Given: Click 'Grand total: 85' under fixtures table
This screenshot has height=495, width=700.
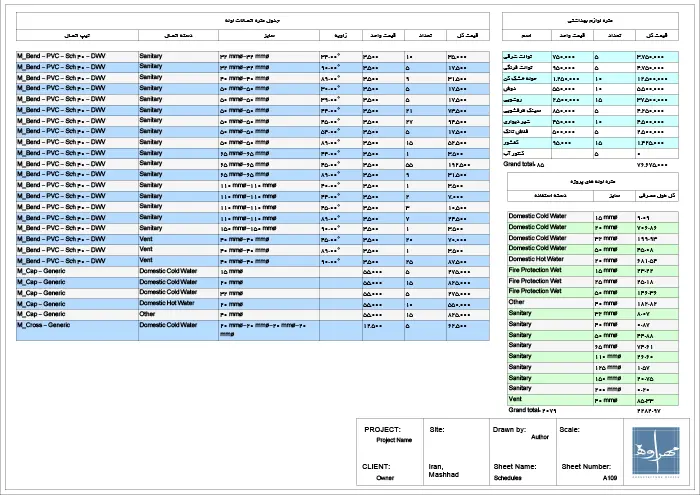Looking at the screenshot, I should tap(524, 164).
